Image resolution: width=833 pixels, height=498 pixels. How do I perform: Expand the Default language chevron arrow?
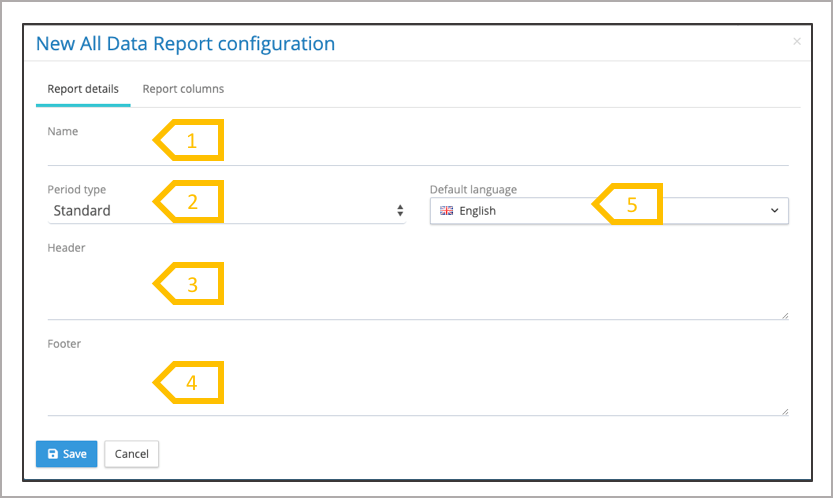click(775, 211)
